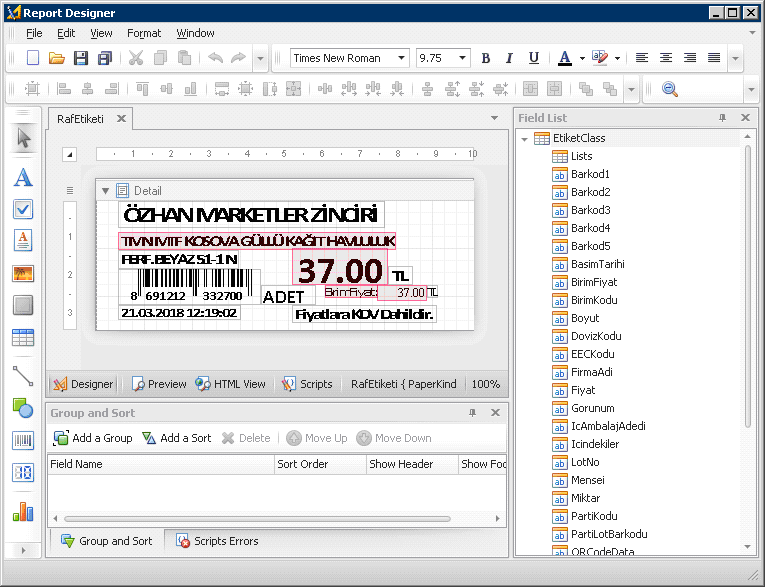Screen dimensions: 765x587
Task: Select the Label tool in toolbox
Action: click(x=23, y=178)
